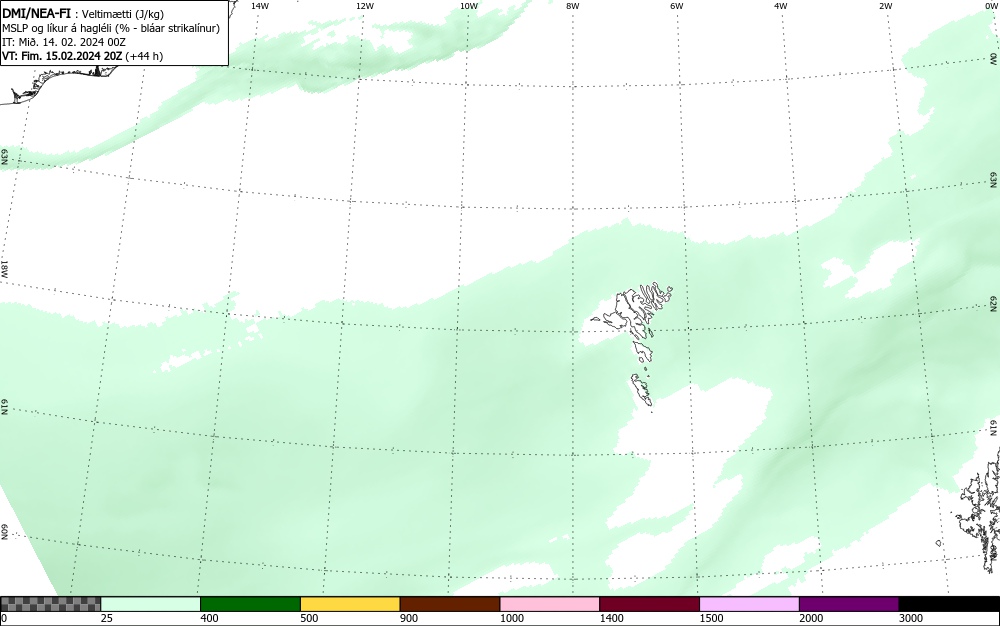Click the Iceland coastline at top left

57,83
